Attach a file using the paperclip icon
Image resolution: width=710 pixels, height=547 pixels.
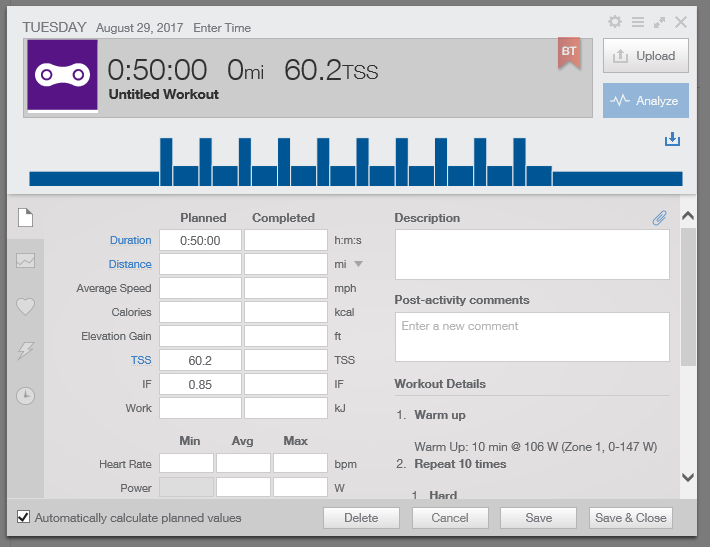click(659, 218)
